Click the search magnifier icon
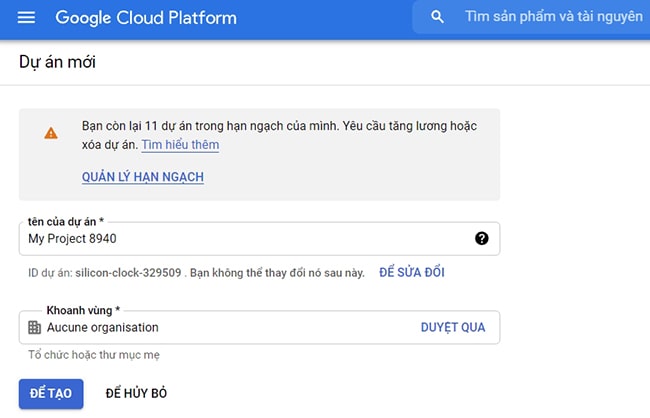Image resolution: width=650 pixels, height=418 pixels. click(437, 17)
